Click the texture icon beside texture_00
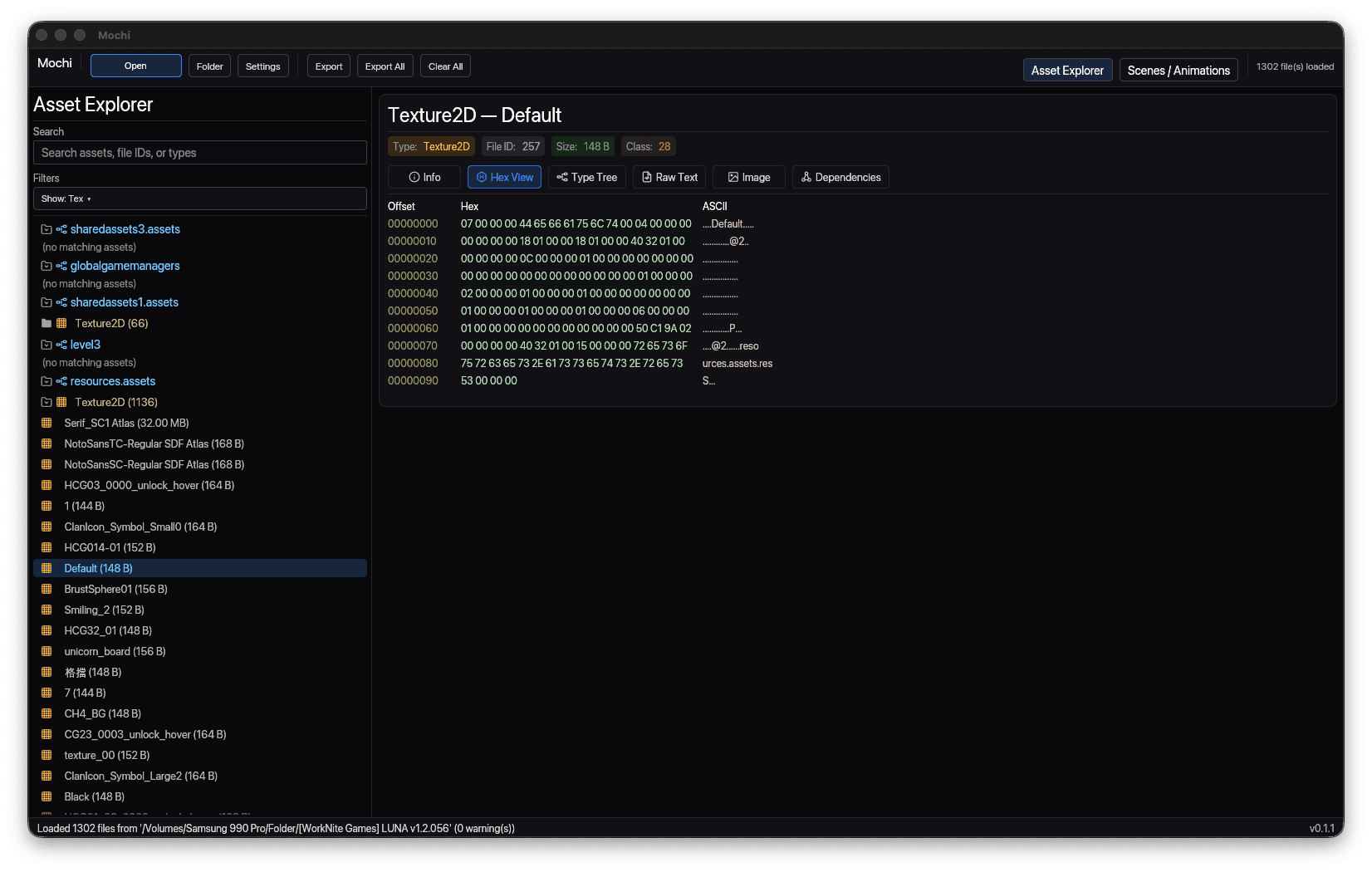 coord(47,755)
